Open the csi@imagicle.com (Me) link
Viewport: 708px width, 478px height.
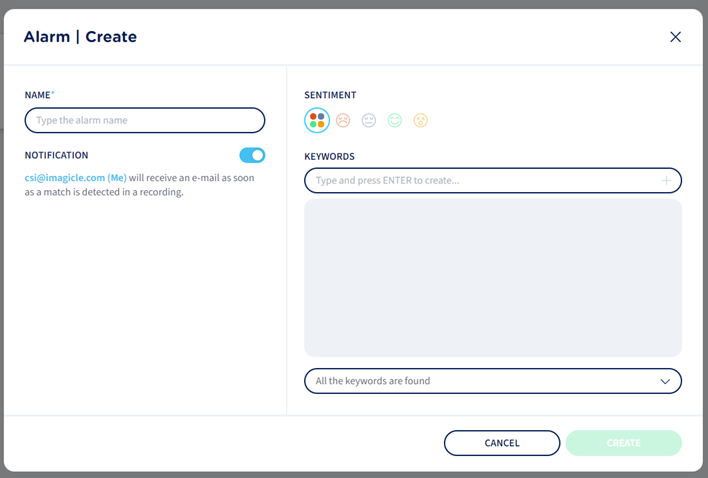pyautogui.click(x=76, y=177)
